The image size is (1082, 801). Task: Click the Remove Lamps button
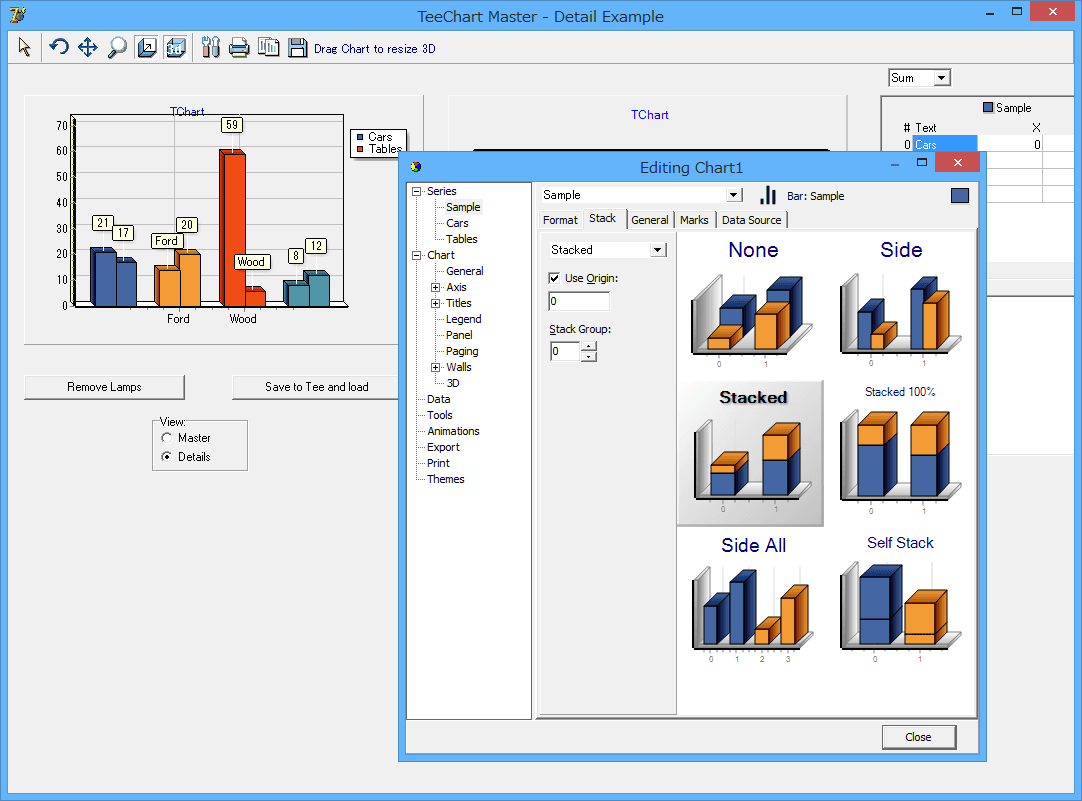click(x=104, y=387)
